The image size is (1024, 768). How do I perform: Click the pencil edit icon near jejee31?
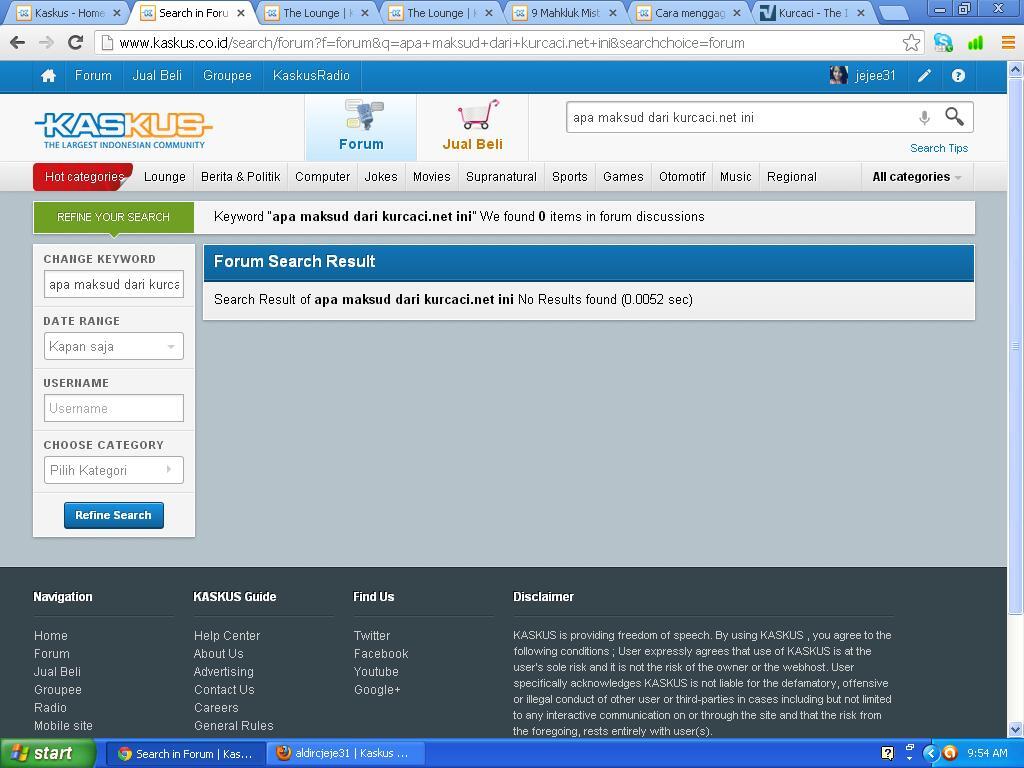pos(924,76)
